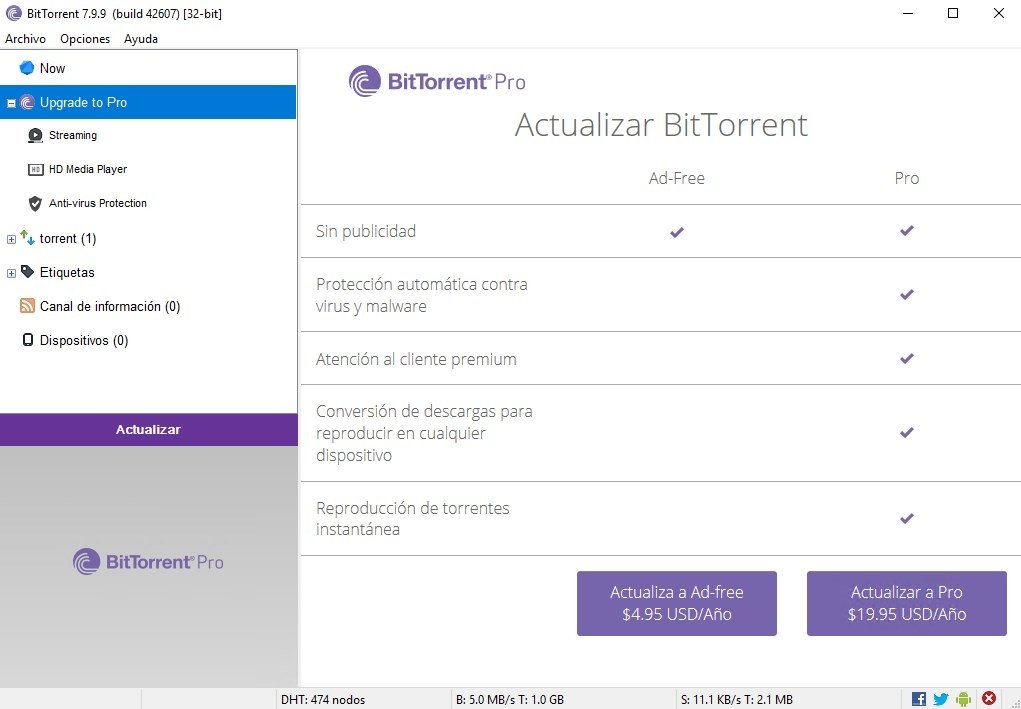Expand the Etiquetas tree node
This screenshot has height=709, width=1021.
click(x=11, y=273)
